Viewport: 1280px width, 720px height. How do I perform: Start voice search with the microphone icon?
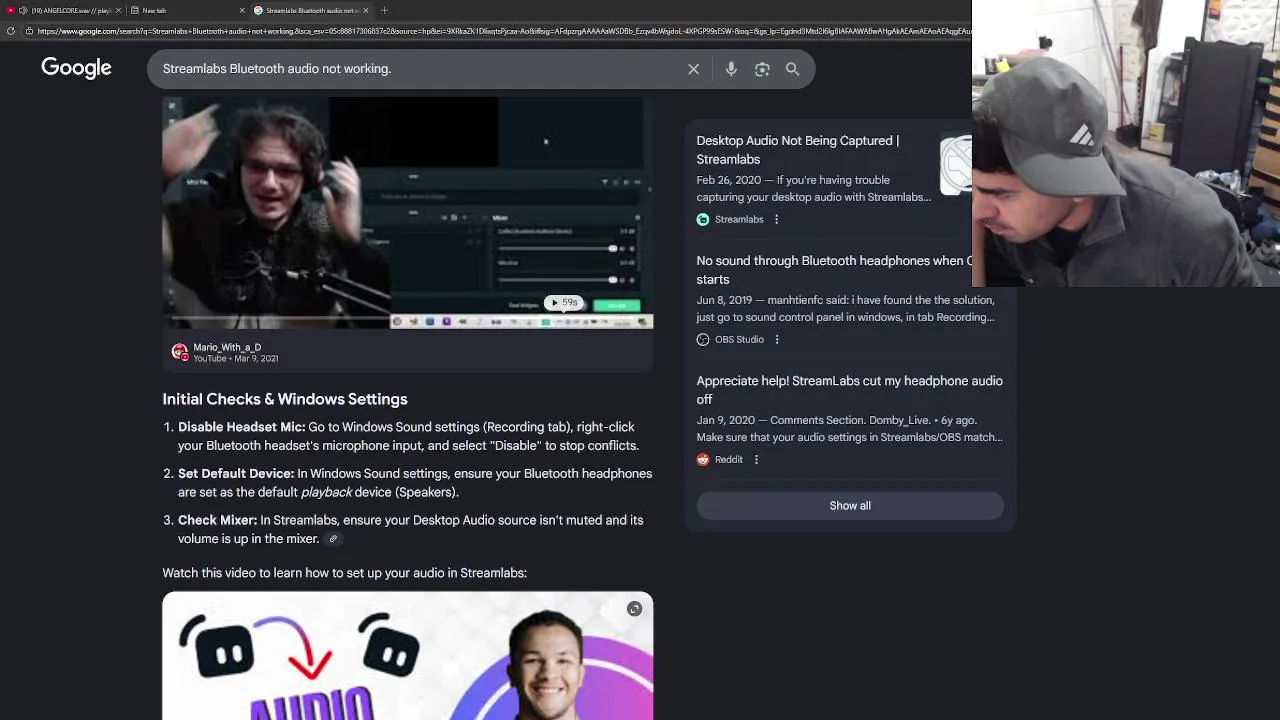point(731,69)
